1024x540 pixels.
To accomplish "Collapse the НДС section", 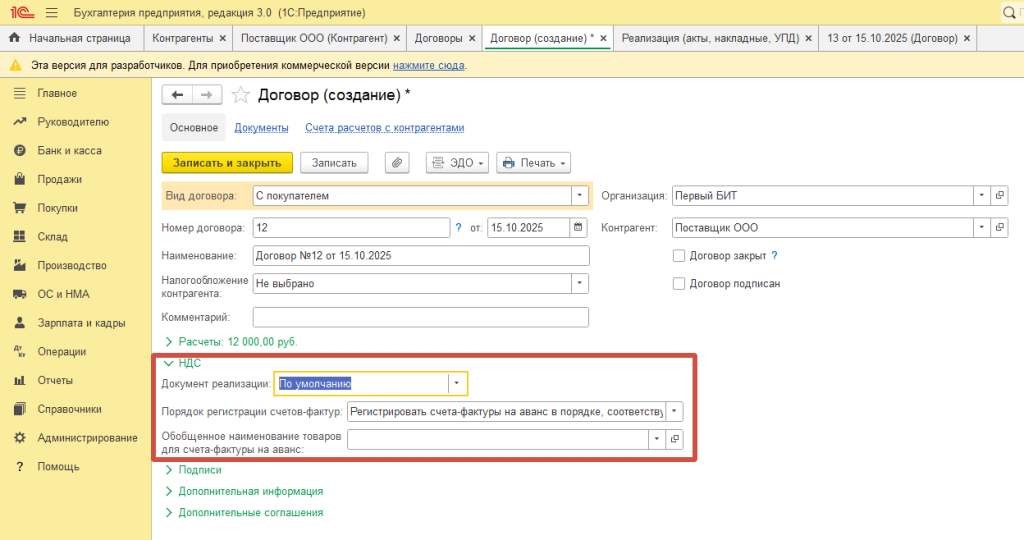I will [168, 364].
